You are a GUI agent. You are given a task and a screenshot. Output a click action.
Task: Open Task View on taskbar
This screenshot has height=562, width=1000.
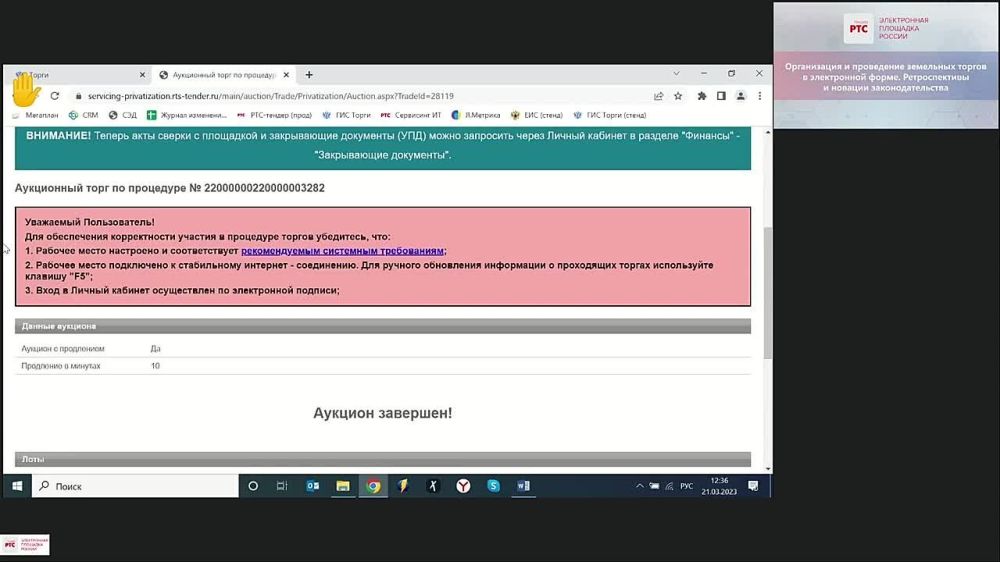point(282,486)
